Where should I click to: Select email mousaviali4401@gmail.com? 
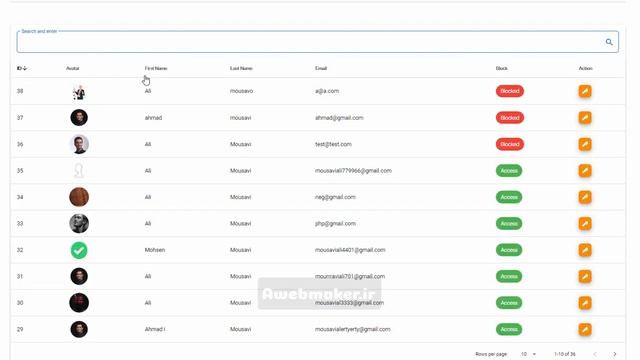point(350,250)
